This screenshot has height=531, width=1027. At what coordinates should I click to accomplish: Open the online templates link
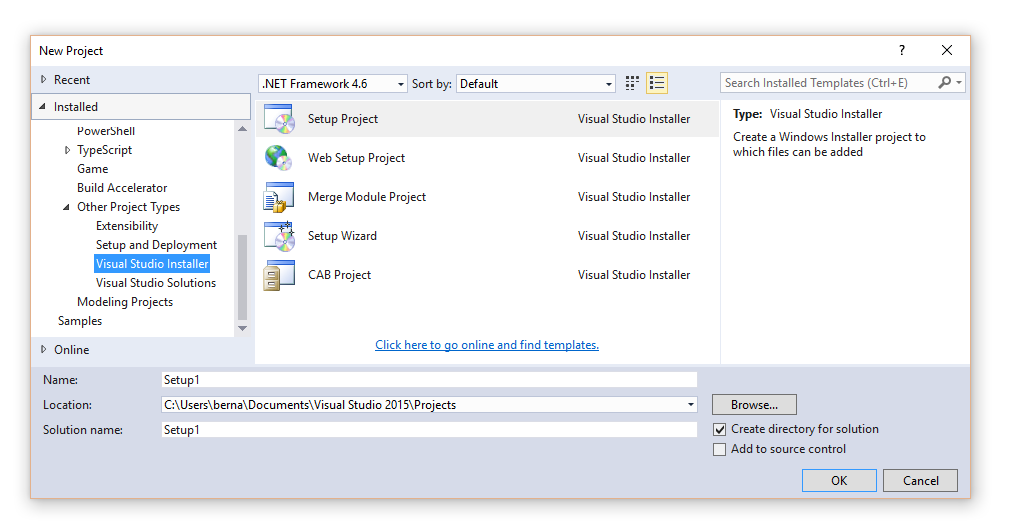[486, 345]
